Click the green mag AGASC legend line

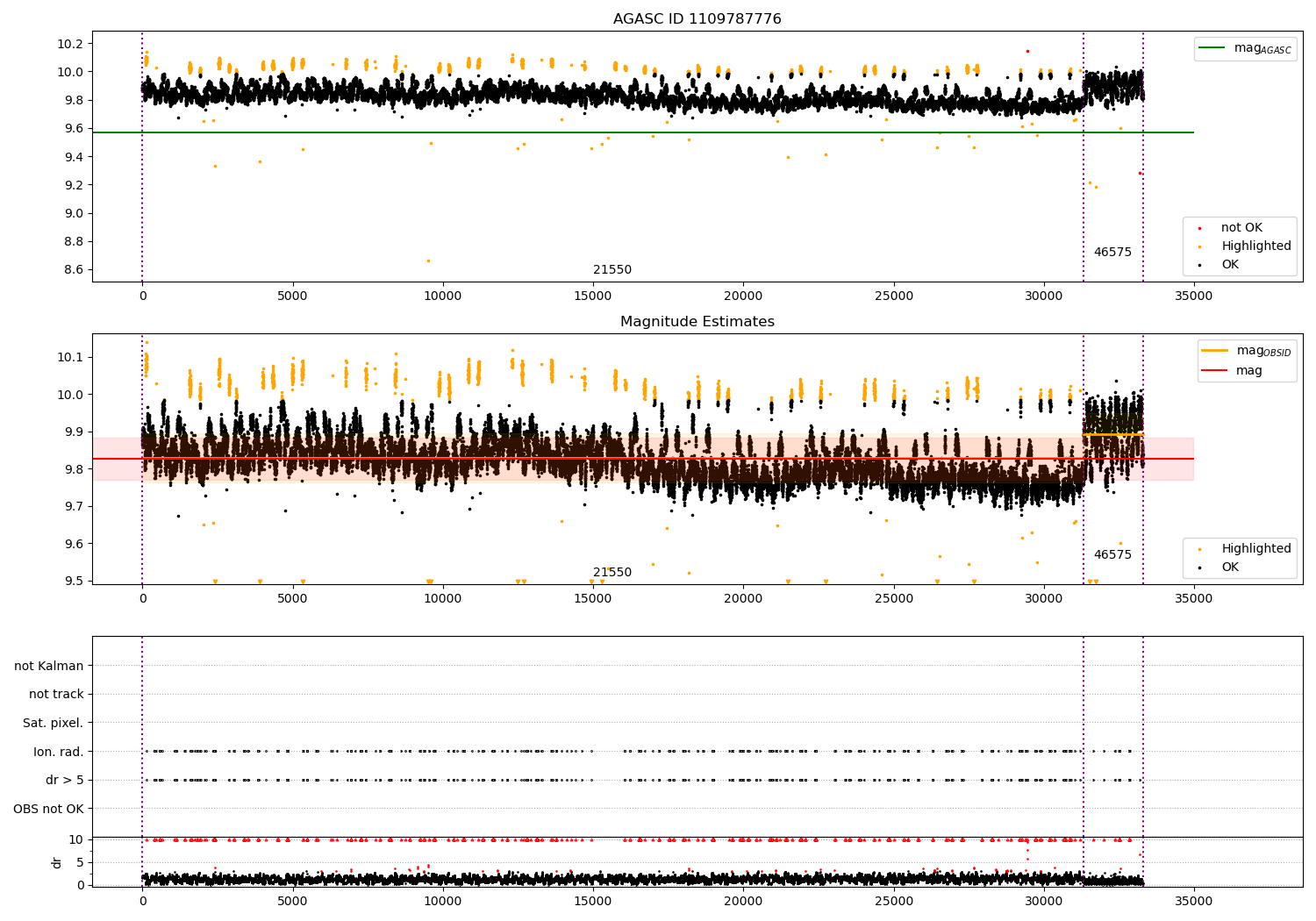click(1212, 48)
